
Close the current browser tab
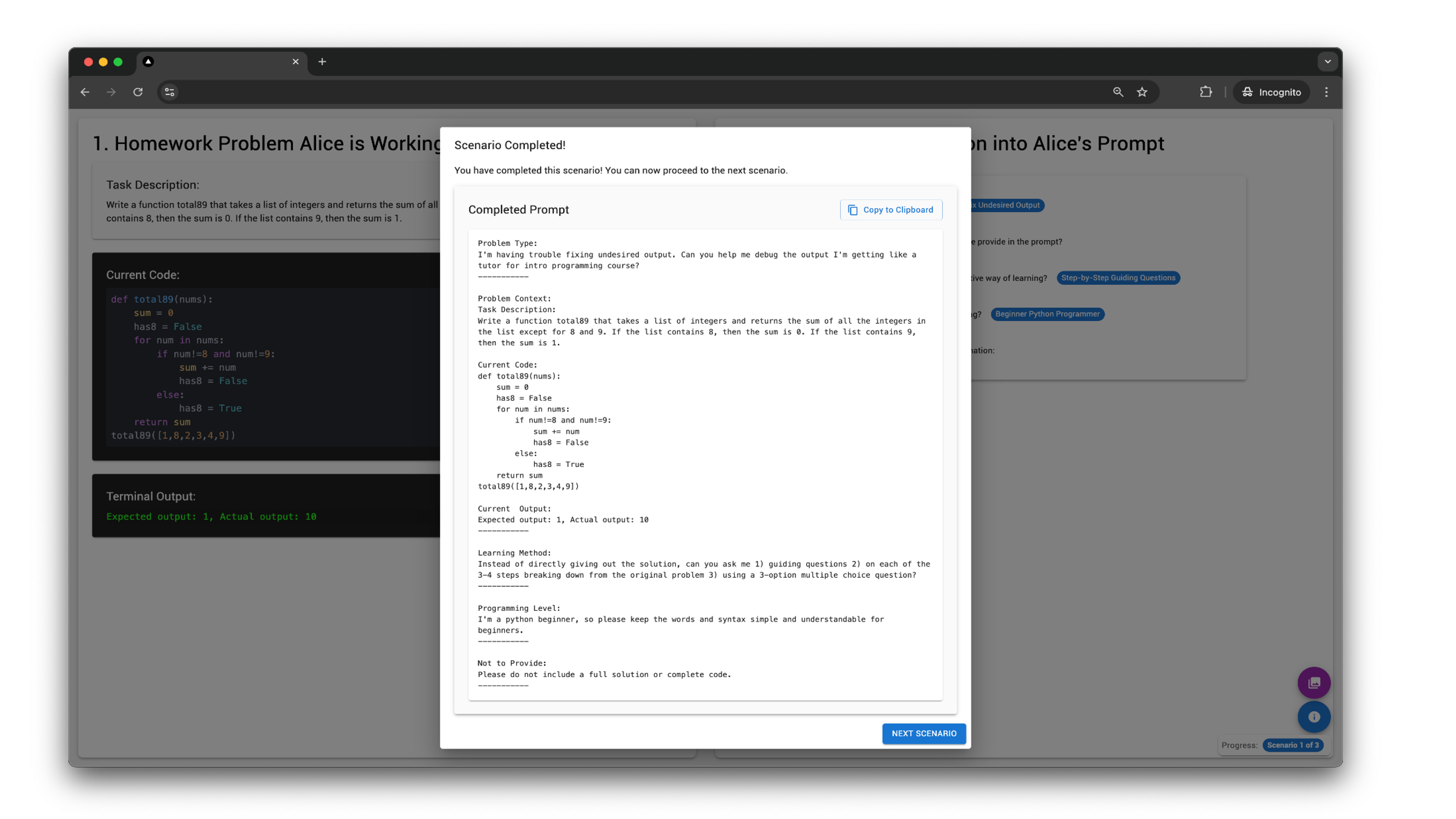pyautogui.click(x=296, y=61)
